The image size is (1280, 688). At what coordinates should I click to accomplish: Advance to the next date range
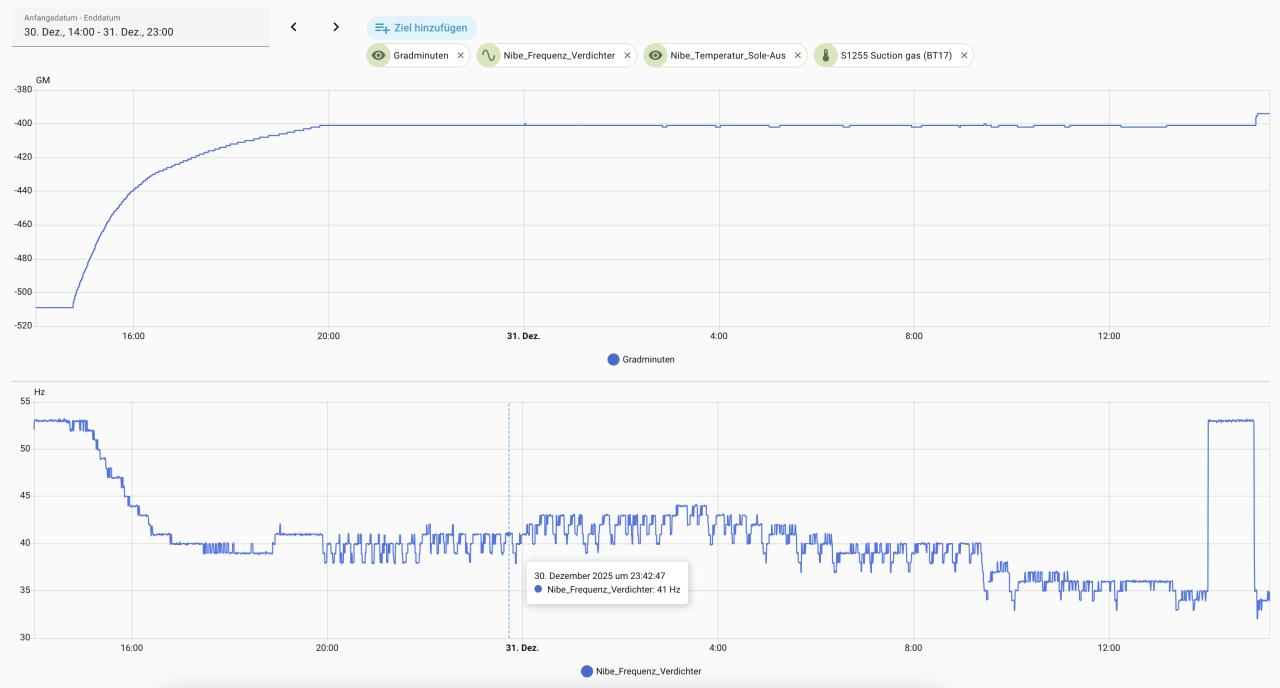pyautogui.click(x=336, y=27)
